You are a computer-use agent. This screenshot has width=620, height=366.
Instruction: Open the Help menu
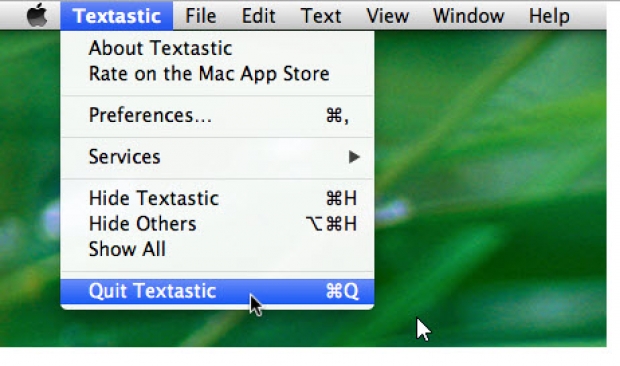pos(549,16)
